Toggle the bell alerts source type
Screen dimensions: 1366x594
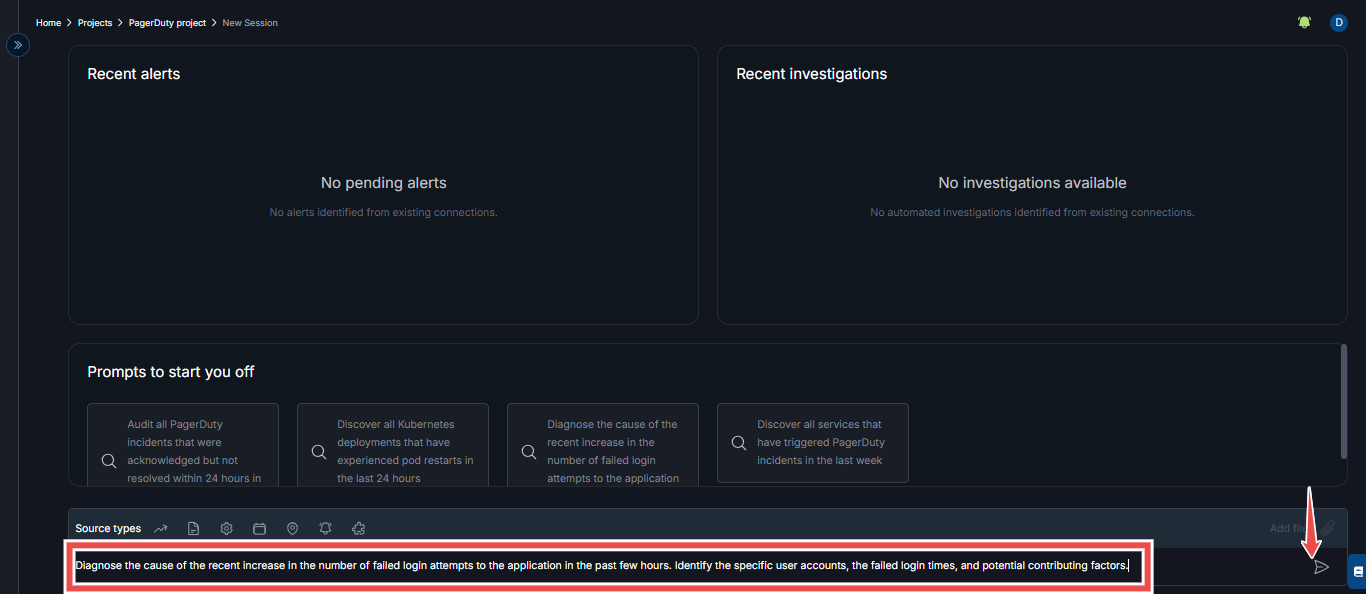coord(326,528)
